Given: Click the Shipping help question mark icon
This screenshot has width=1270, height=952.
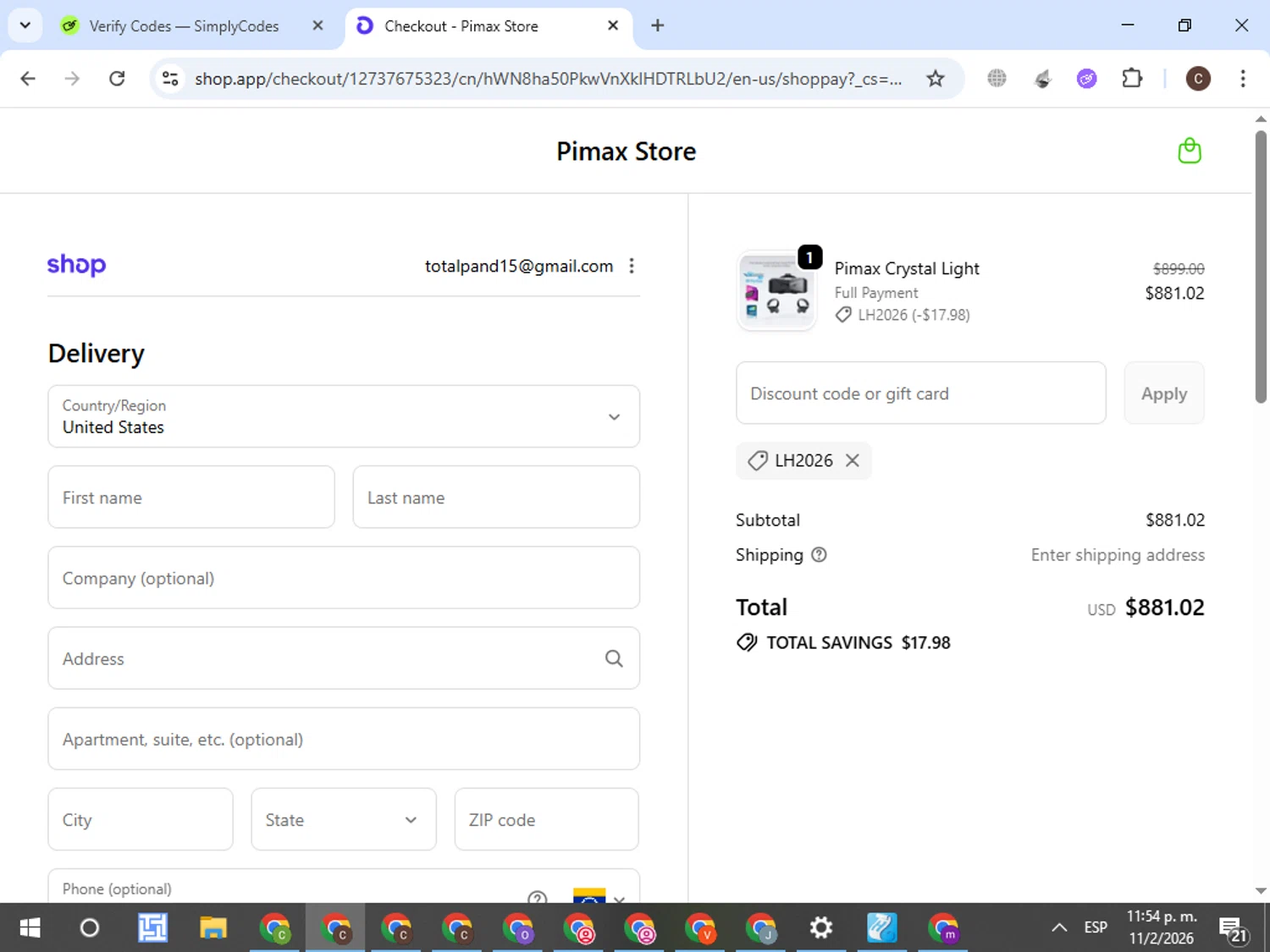Looking at the screenshot, I should coord(819,555).
